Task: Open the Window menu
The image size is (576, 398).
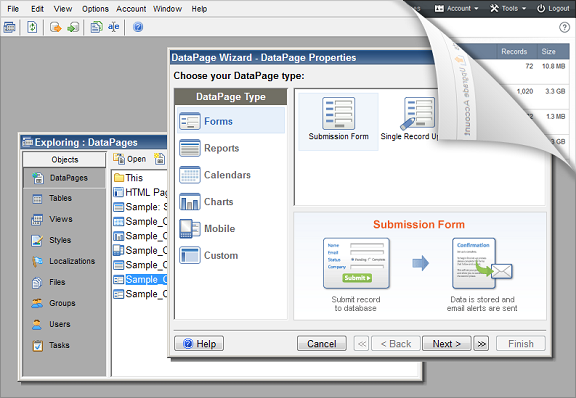Action: click(x=168, y=9)
